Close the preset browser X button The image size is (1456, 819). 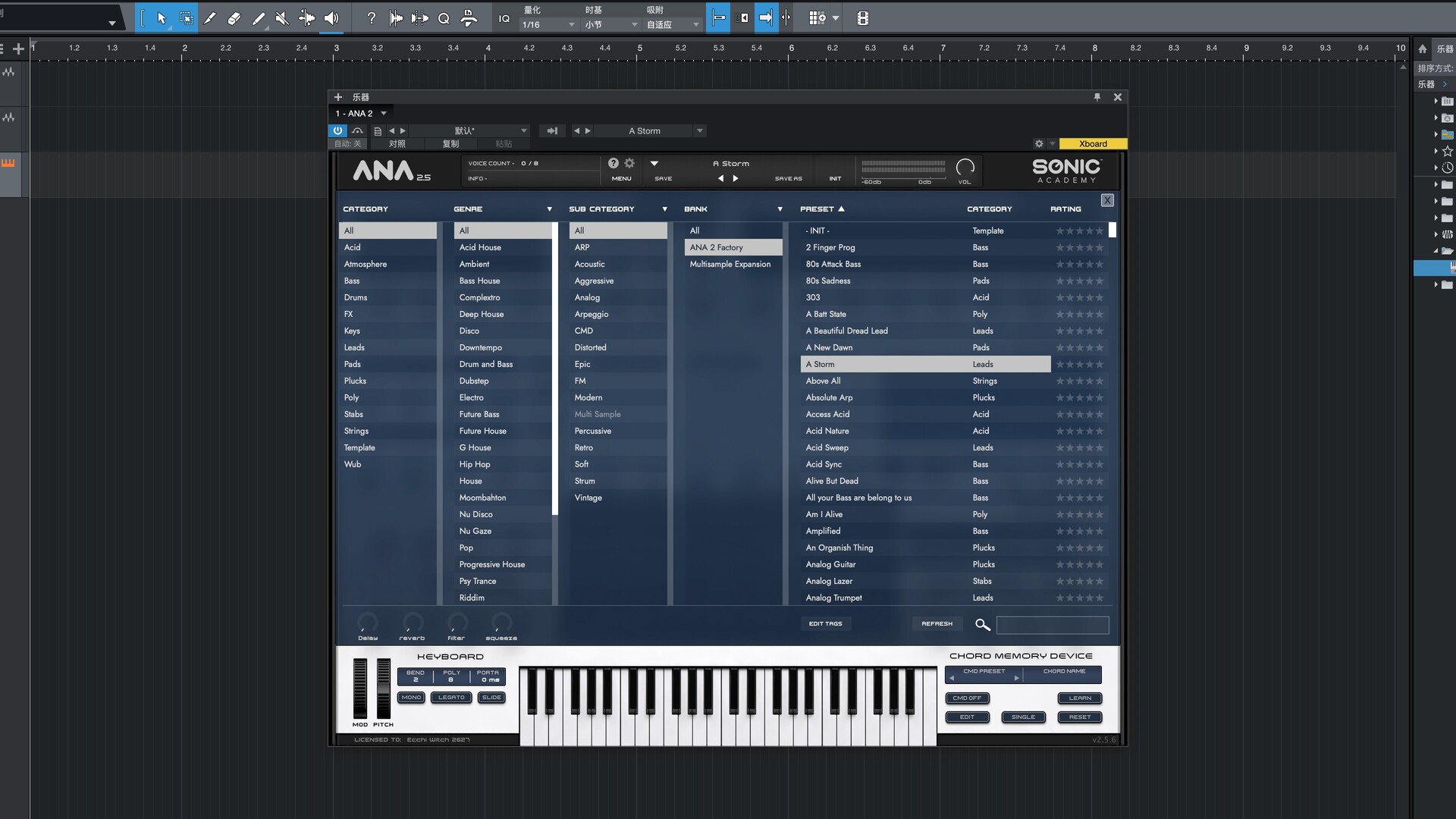1107,200
